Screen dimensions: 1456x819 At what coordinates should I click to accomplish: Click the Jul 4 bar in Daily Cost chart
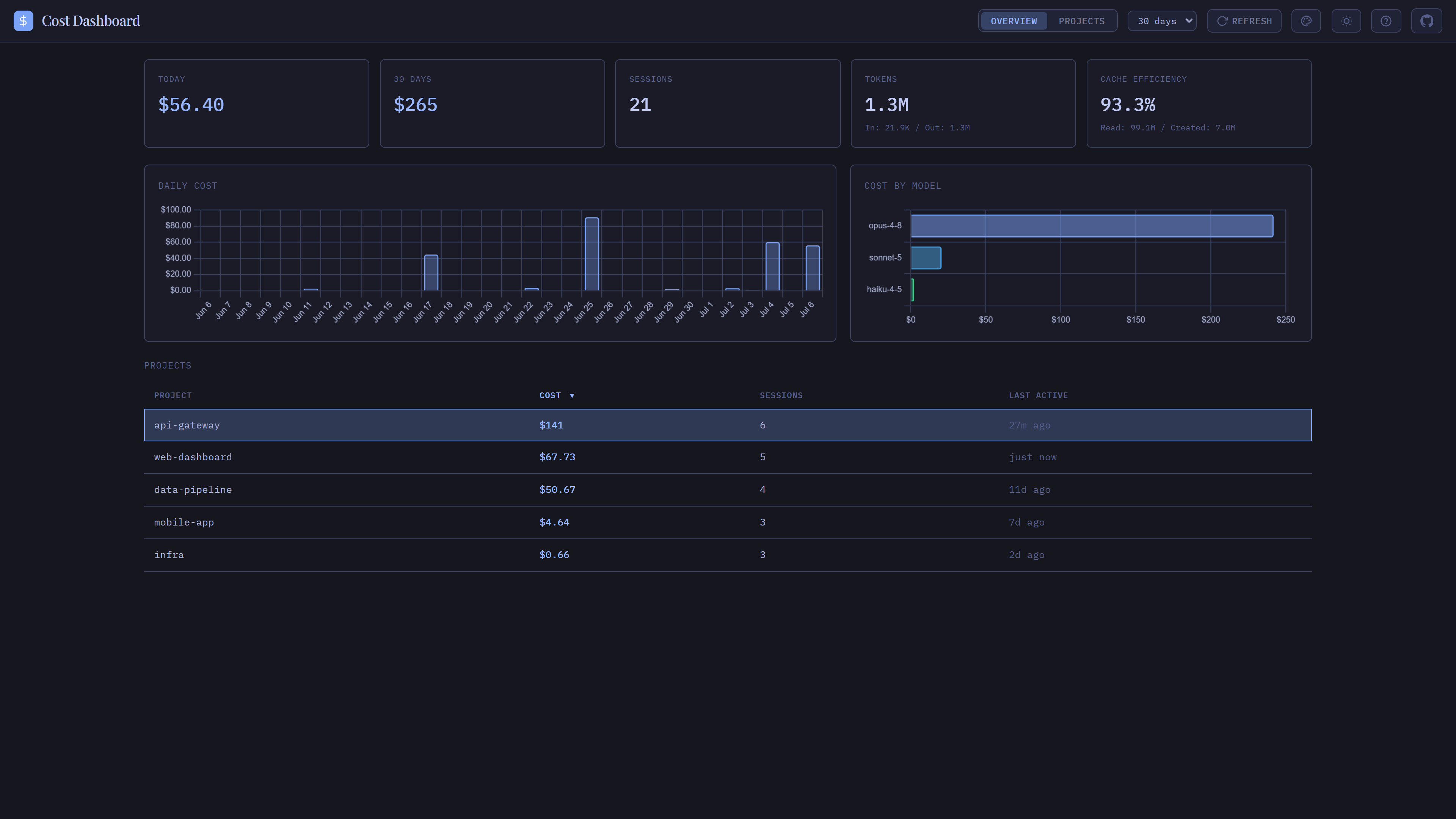[x=773, y=266]
